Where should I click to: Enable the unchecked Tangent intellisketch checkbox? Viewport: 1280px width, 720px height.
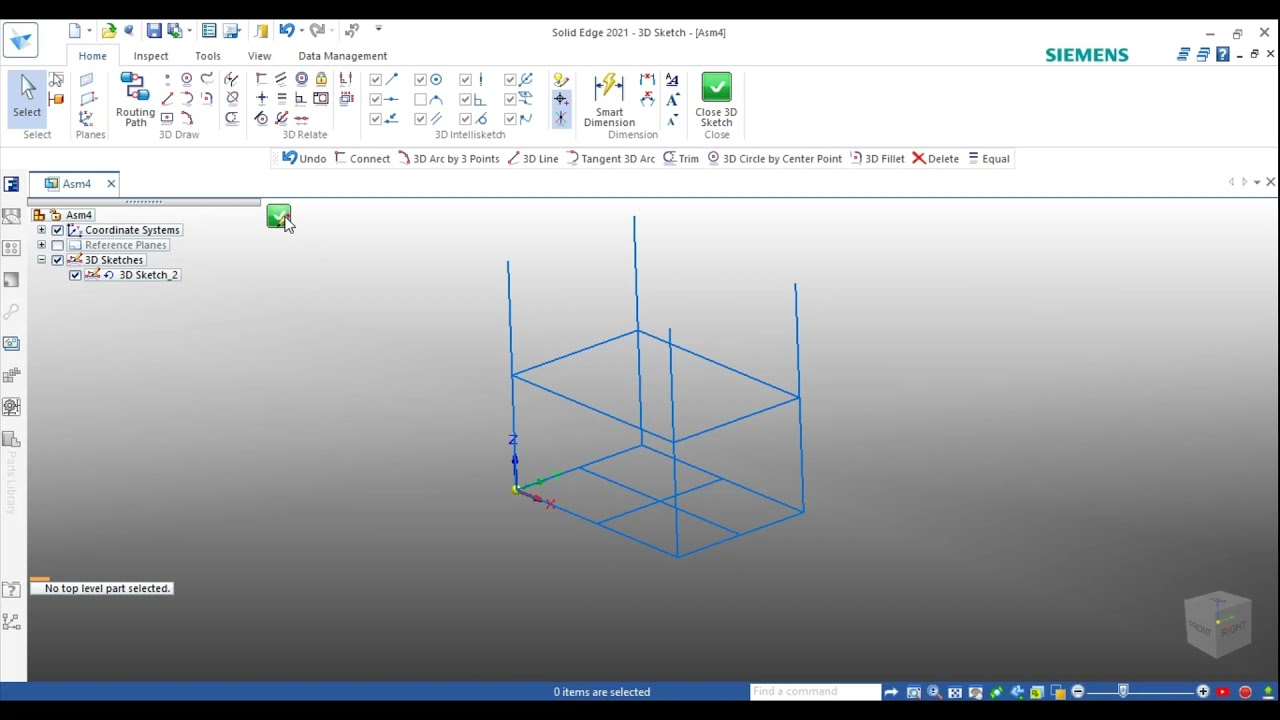420,99
